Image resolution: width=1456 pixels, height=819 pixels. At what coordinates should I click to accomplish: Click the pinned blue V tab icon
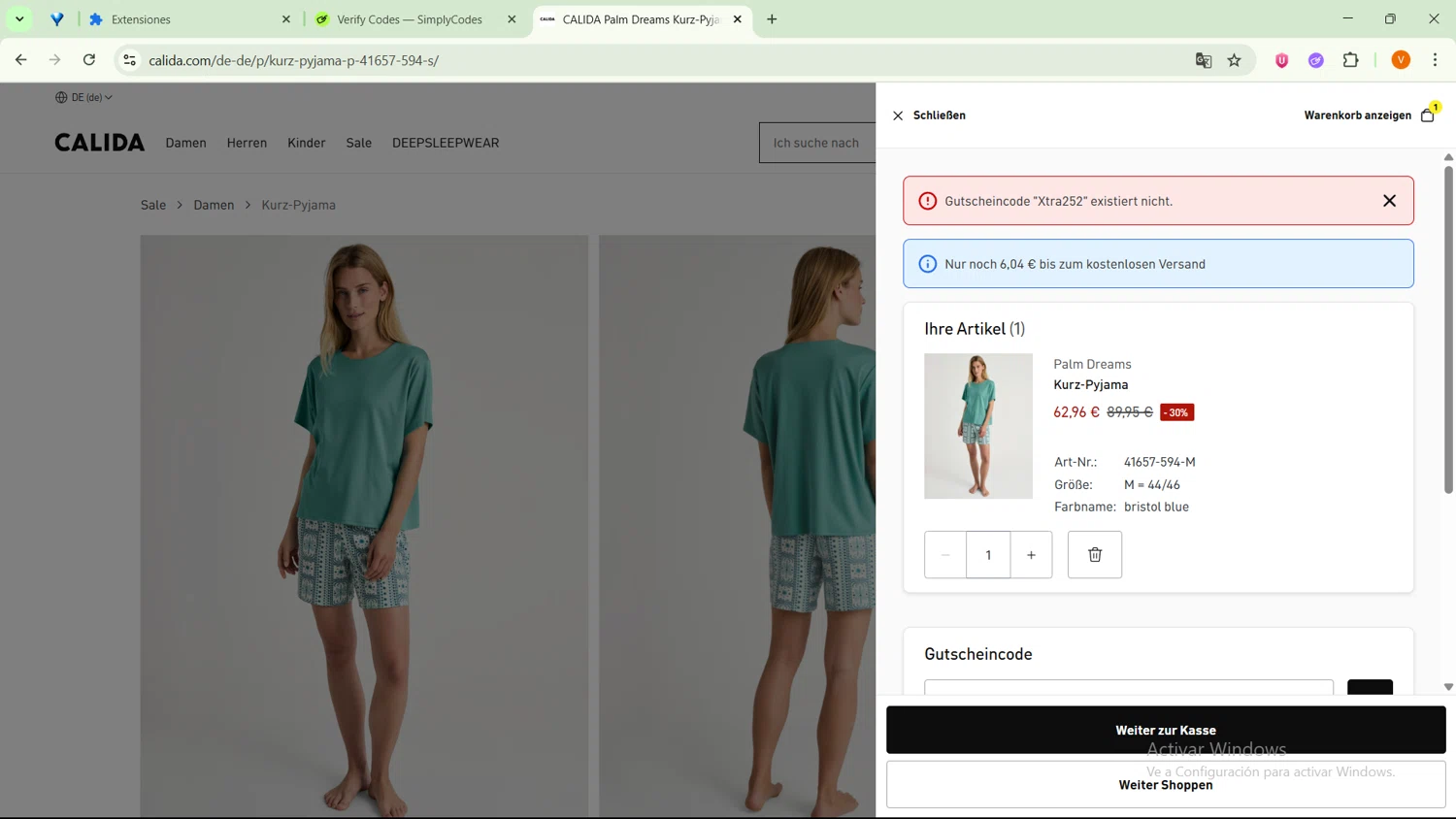57,19
